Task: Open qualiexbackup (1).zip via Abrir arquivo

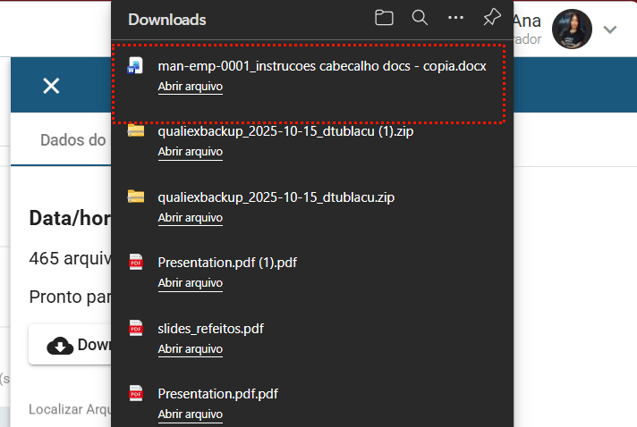Action: point(190,152)
